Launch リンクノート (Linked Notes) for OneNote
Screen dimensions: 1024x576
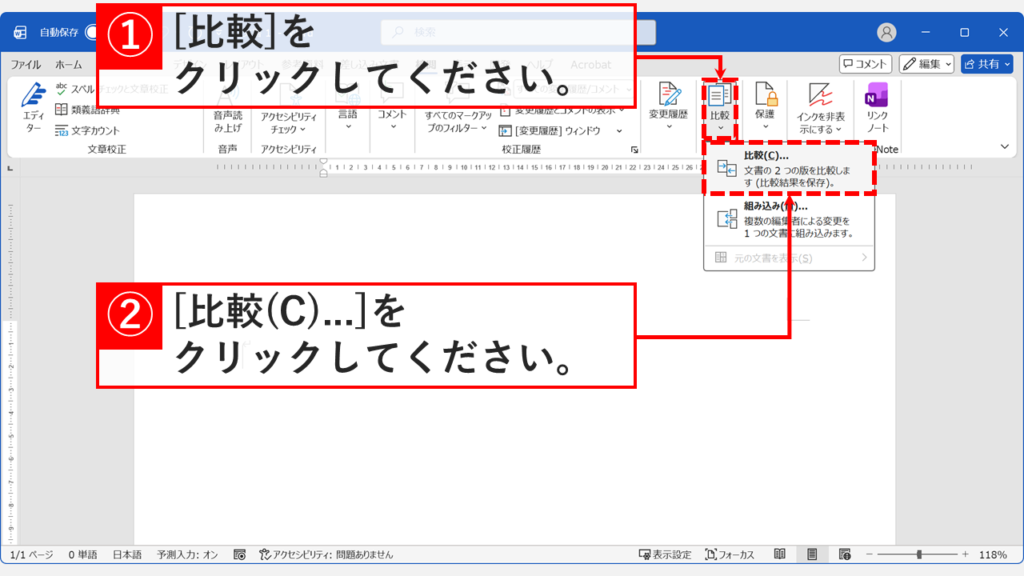coord(876,105)
